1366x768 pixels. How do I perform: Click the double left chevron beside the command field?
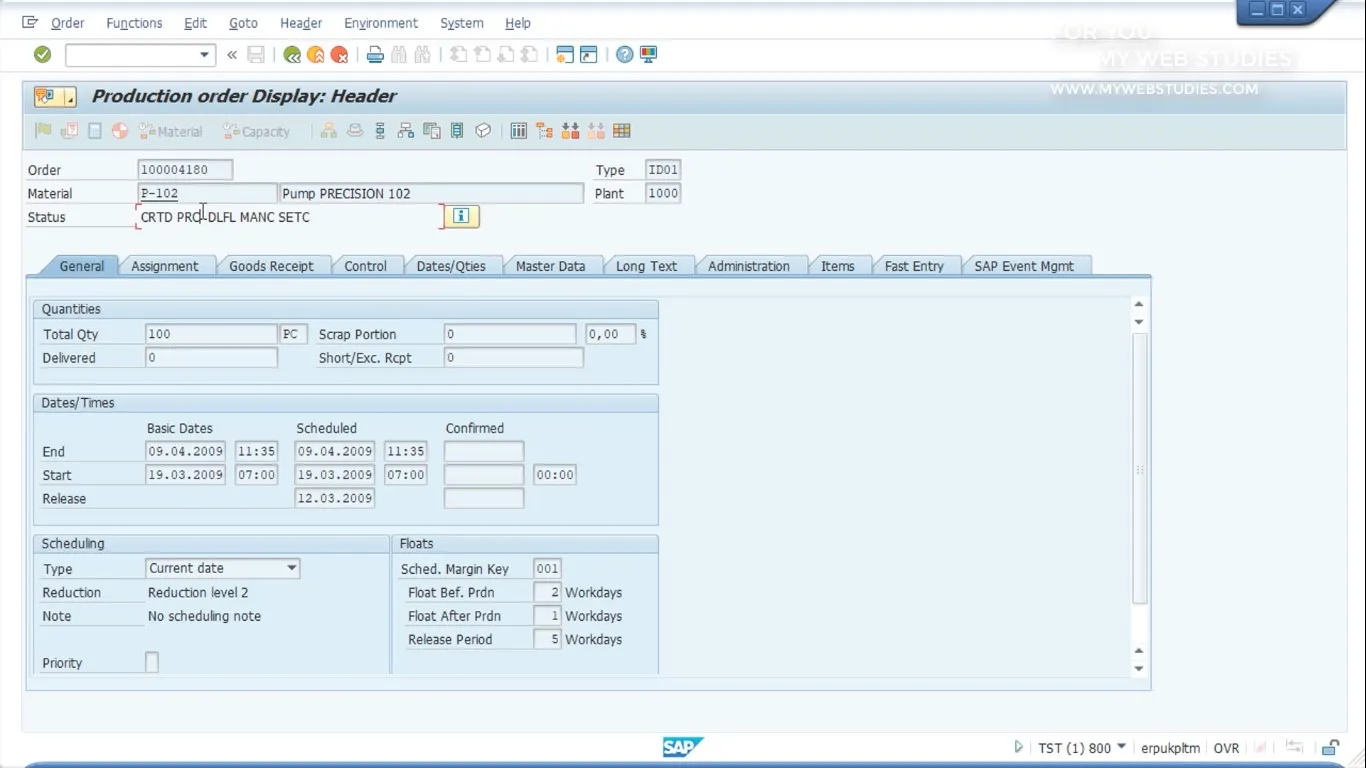pyautogui.click(x=232, y=55)
